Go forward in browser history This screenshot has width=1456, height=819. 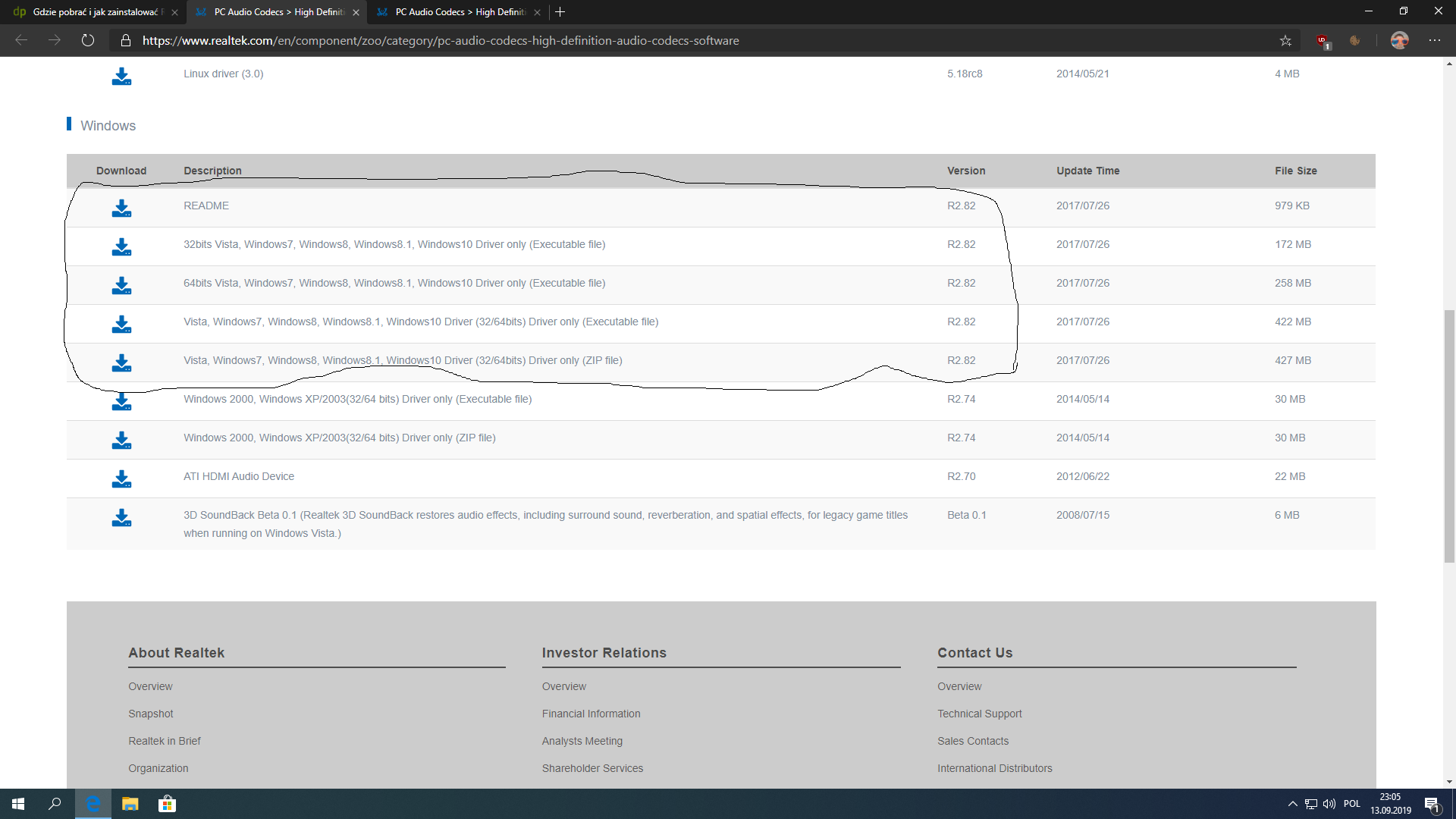(55, 40)
